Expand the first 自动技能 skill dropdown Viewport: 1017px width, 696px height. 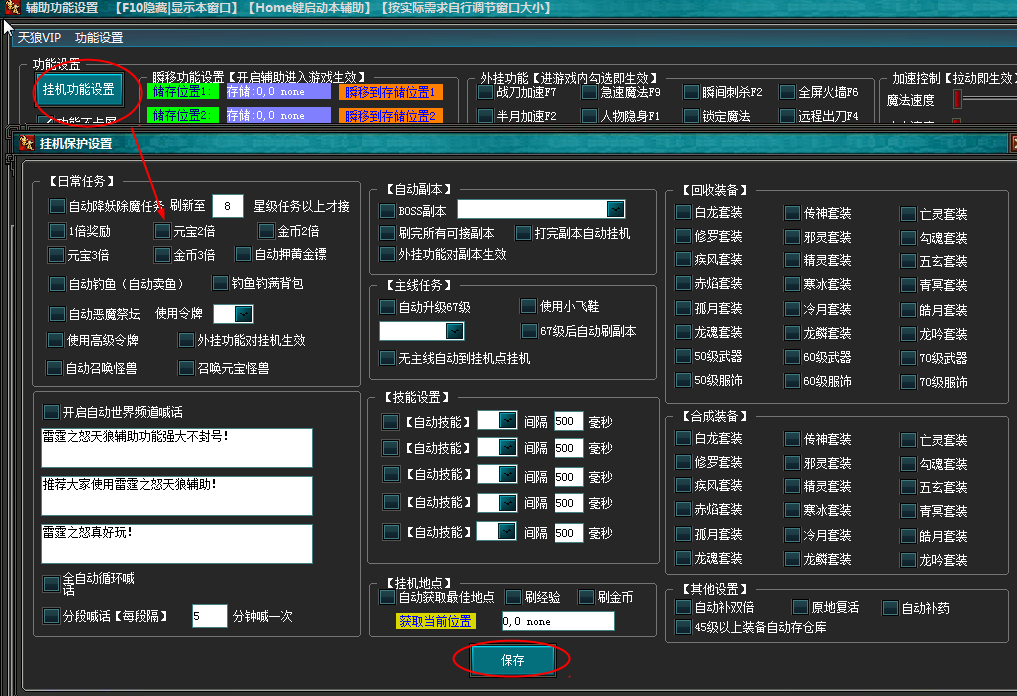(x=506, y=420)
